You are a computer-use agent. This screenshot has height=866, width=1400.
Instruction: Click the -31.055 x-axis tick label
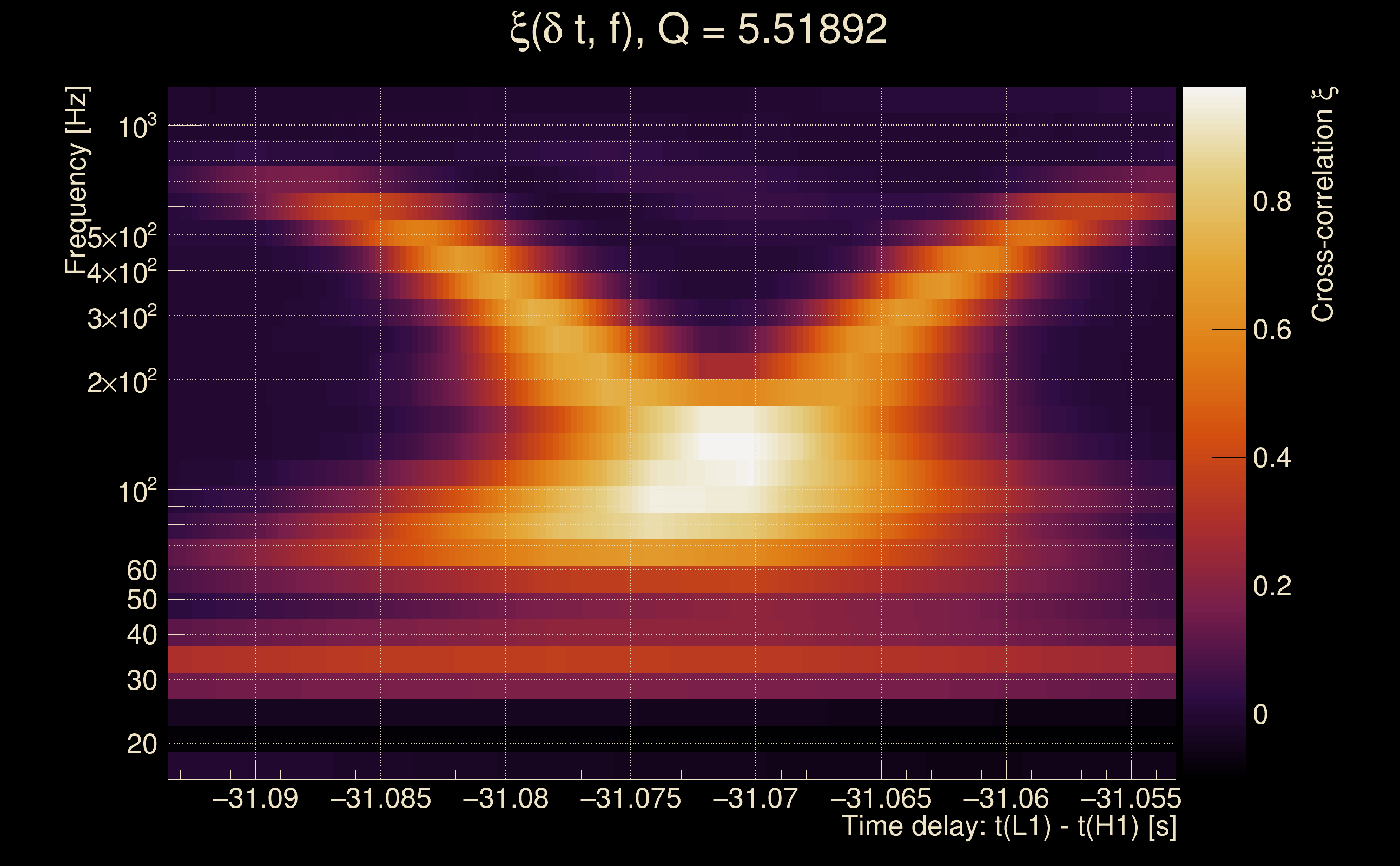[x=1131, y=798]
